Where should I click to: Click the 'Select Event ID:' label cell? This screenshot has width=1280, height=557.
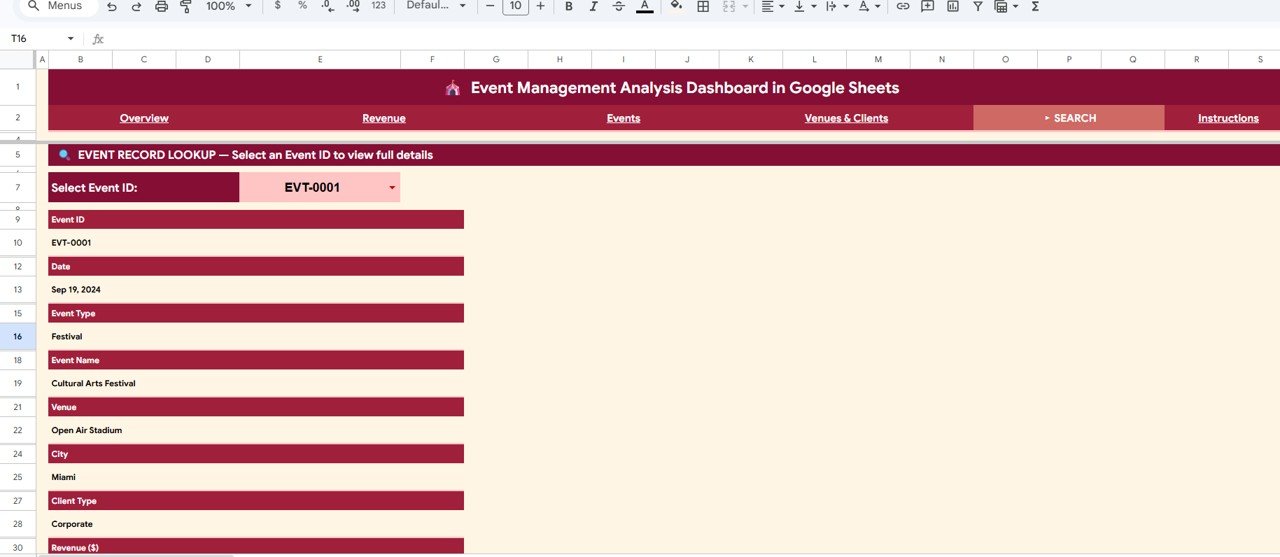click(x=144, y=187)
